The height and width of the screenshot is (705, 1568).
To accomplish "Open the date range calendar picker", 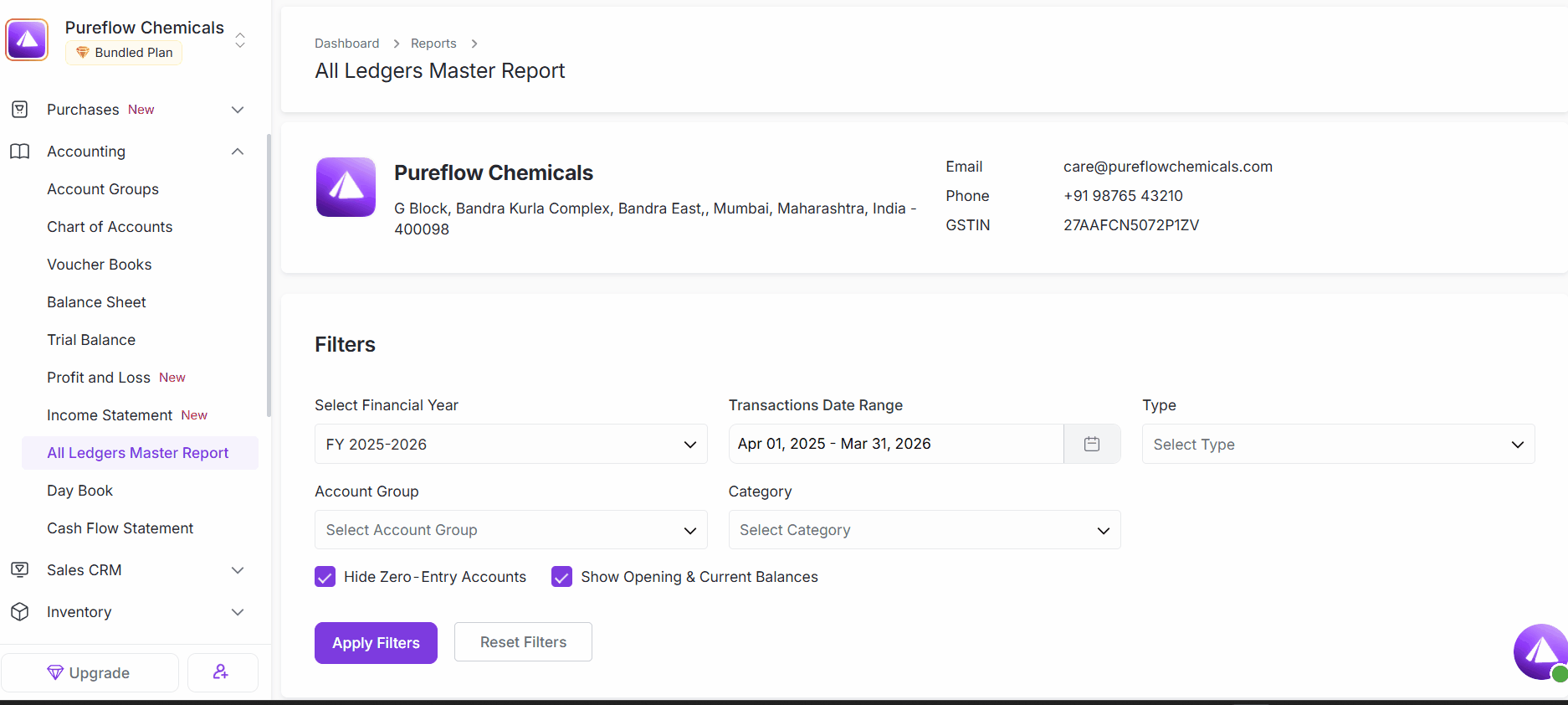I will point(1091,444).
